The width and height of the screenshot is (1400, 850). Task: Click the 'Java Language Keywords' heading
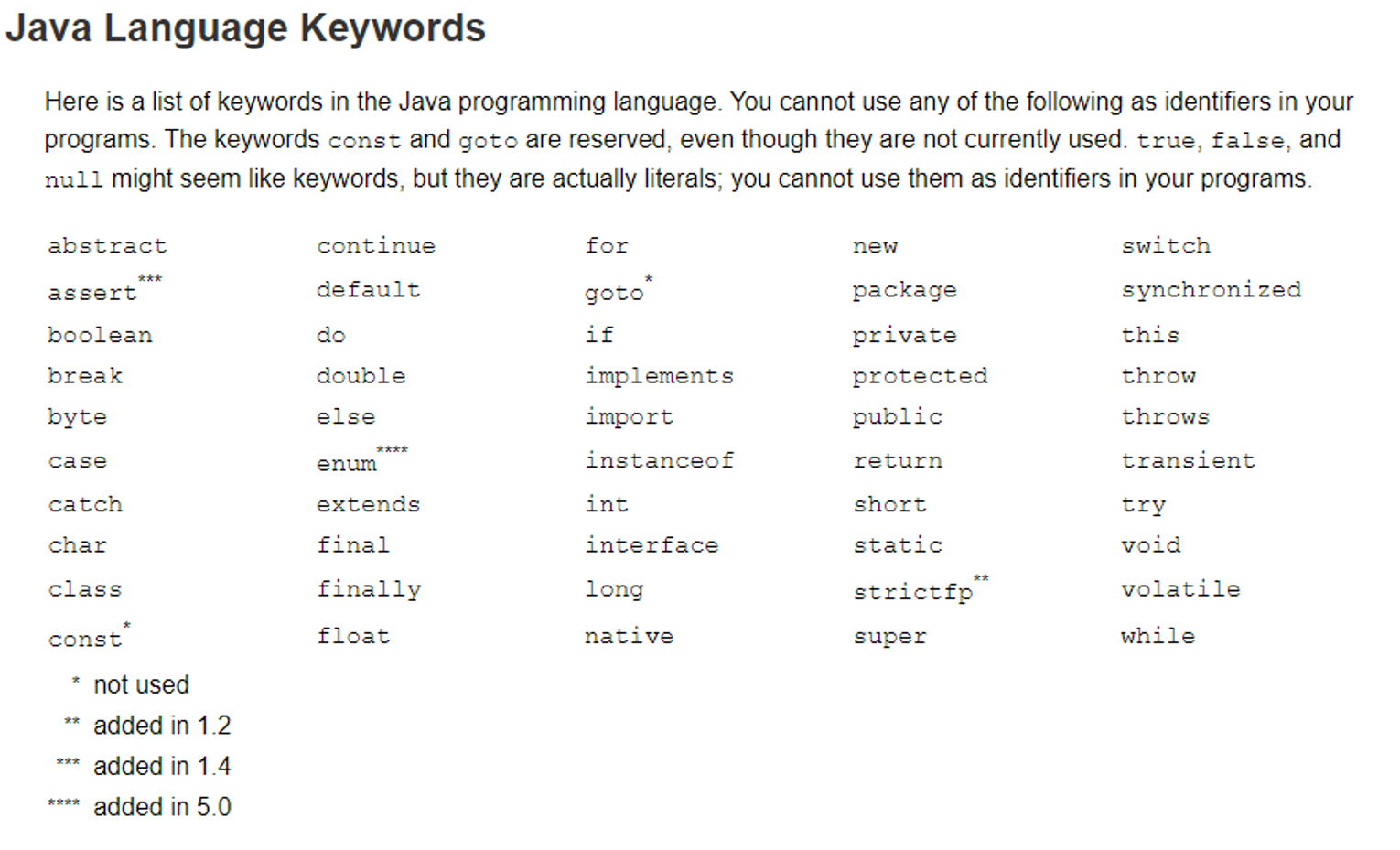245,28
